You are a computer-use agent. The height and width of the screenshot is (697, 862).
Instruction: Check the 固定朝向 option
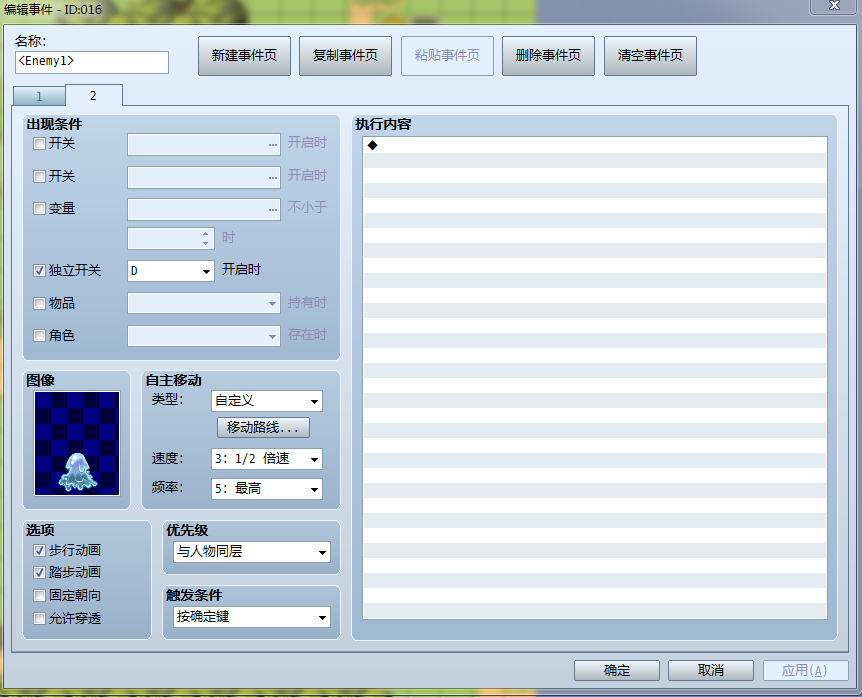39,595
